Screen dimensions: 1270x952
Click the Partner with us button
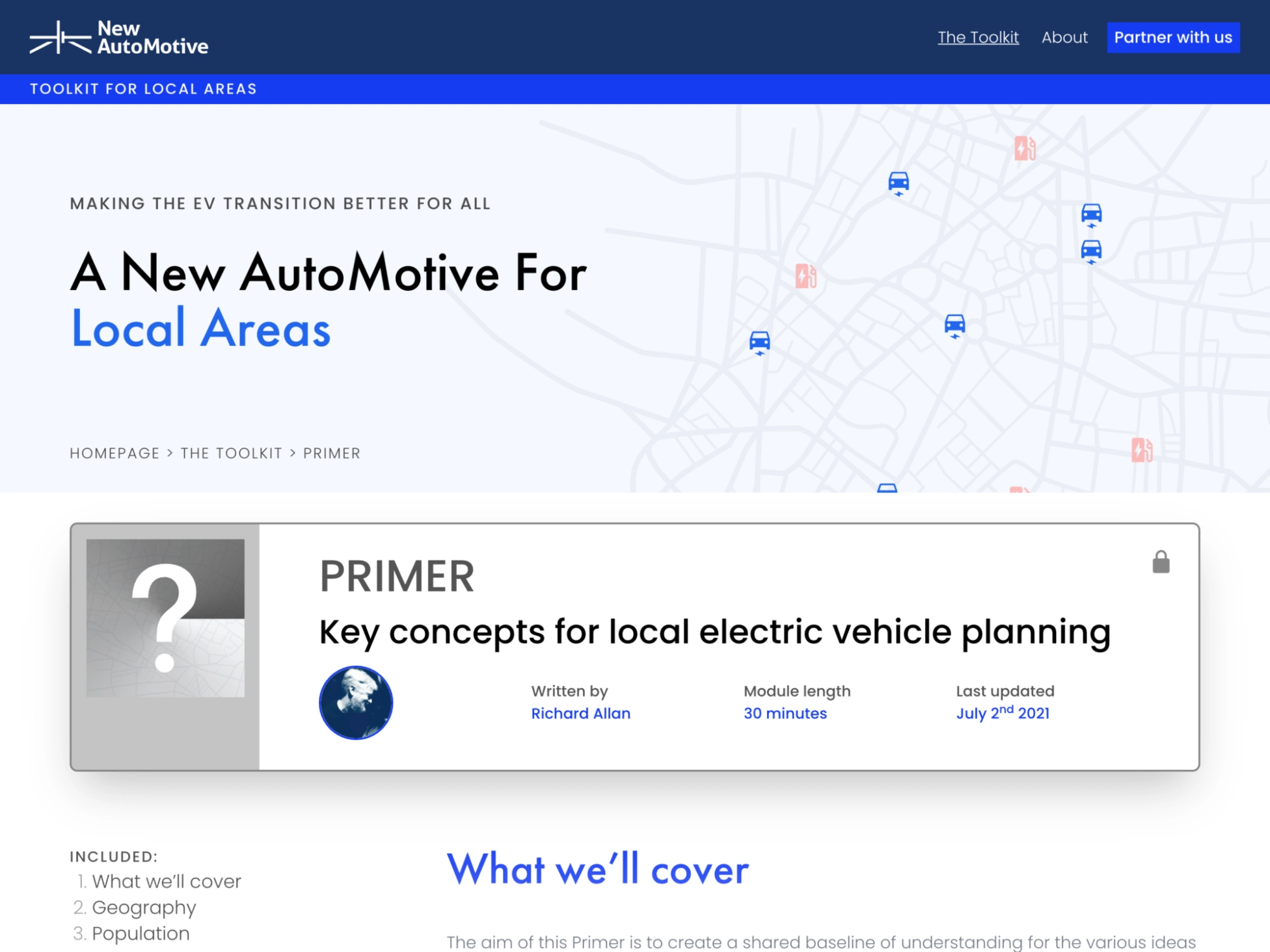(x=1173, y=37)
